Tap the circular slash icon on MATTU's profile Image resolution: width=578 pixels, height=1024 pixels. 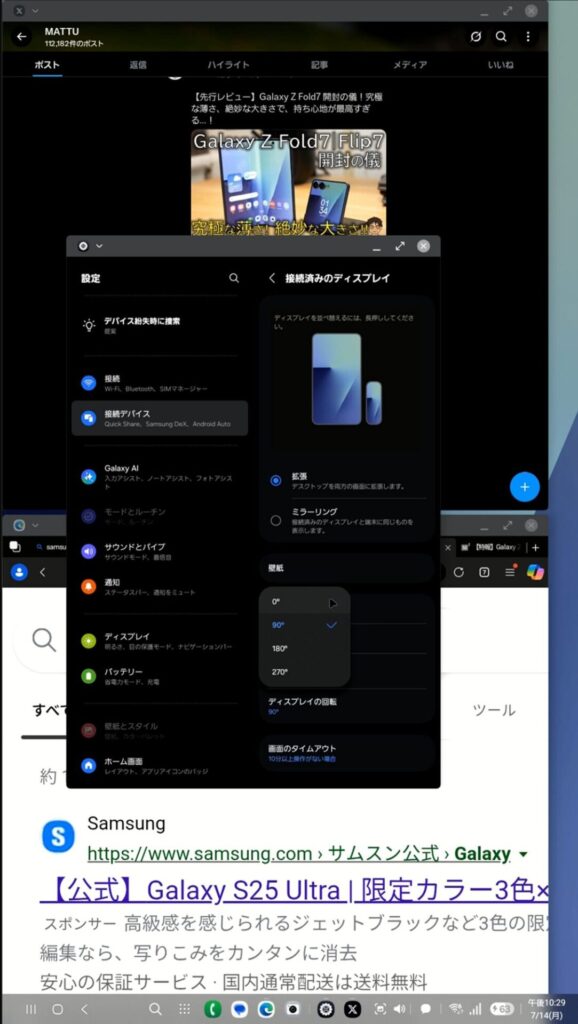click(x=475, y=37)
